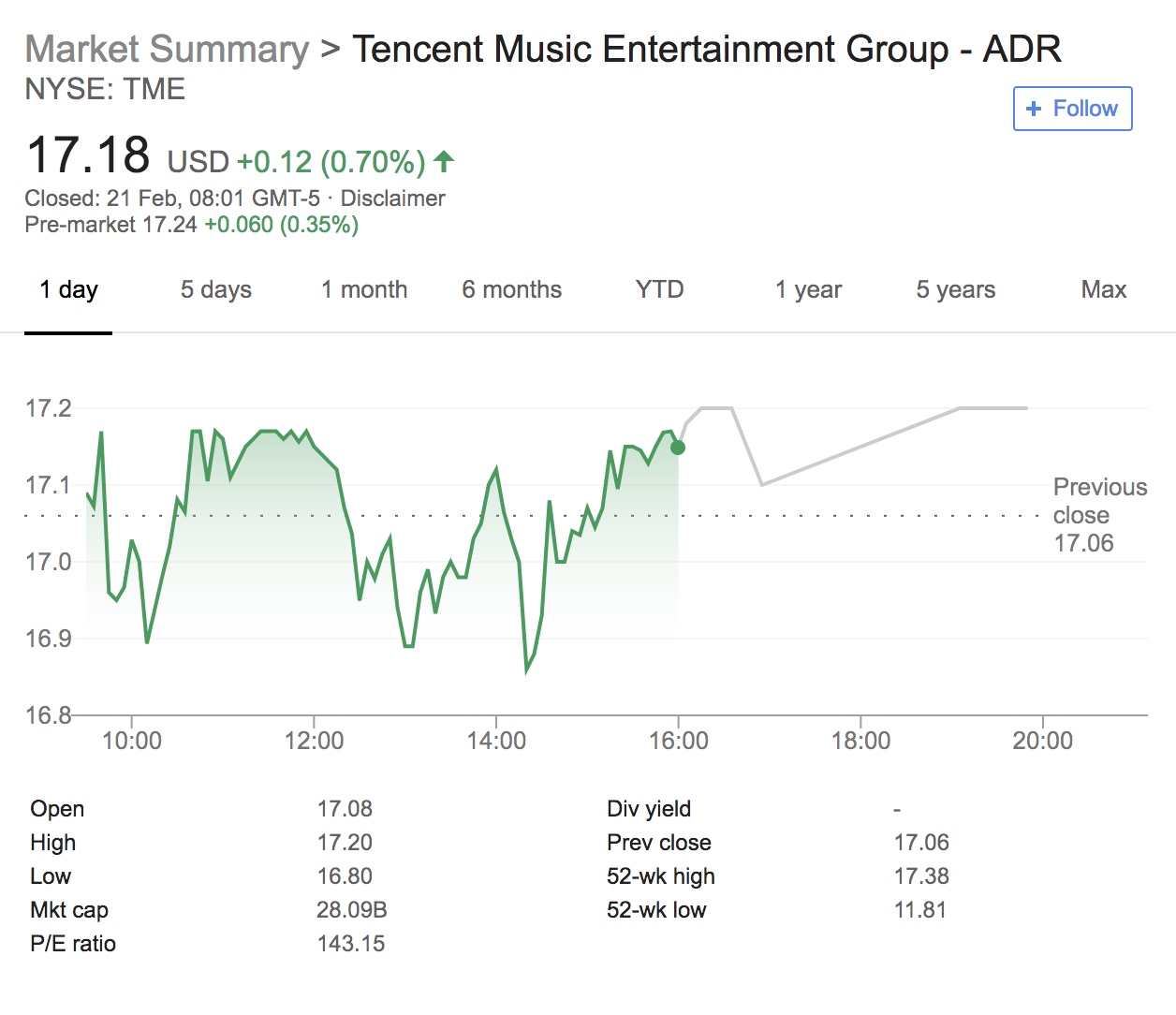Switch to the 1 year tab
This screenshot has width=1176, height=1015.
[x=808, y=290]
